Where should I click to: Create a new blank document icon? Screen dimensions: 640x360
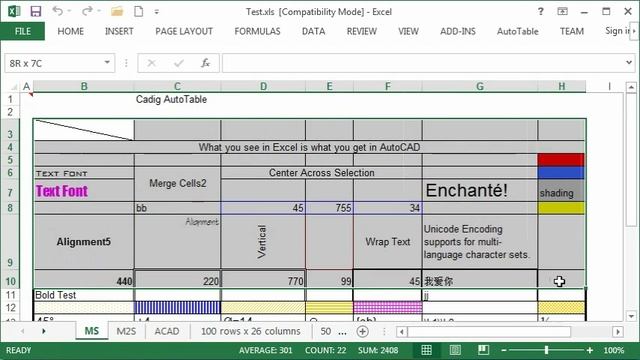[x=139, y=11]
